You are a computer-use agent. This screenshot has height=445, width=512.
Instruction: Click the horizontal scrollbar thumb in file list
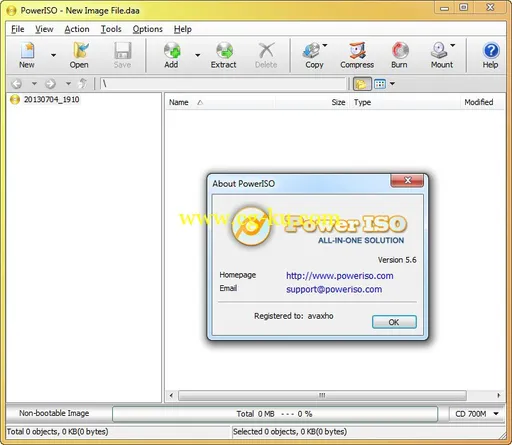pyautogui.click(x=322, y=396)
